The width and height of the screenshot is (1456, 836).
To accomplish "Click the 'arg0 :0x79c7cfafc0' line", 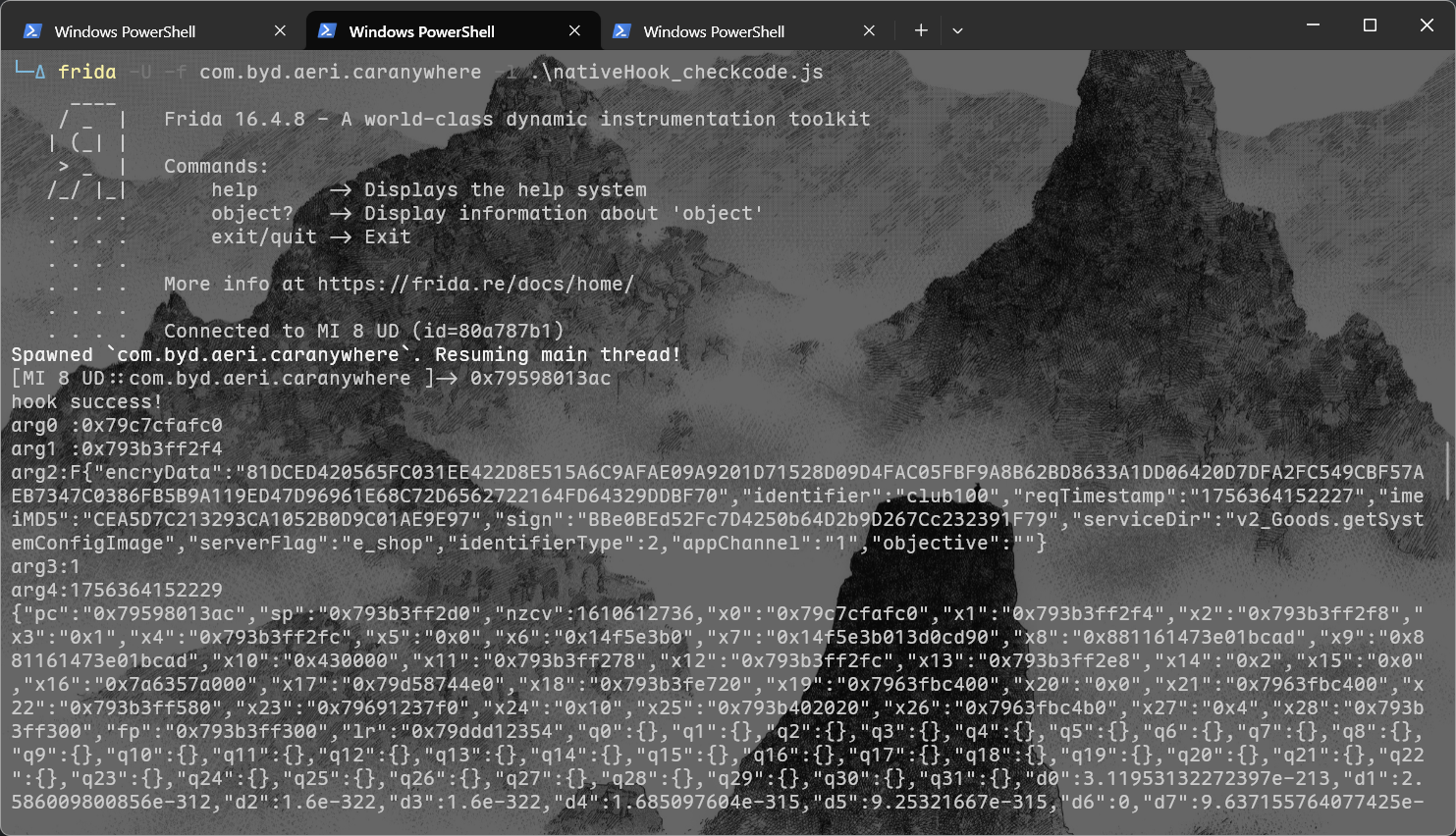I will pyautogui.click(x=117, y=426).
